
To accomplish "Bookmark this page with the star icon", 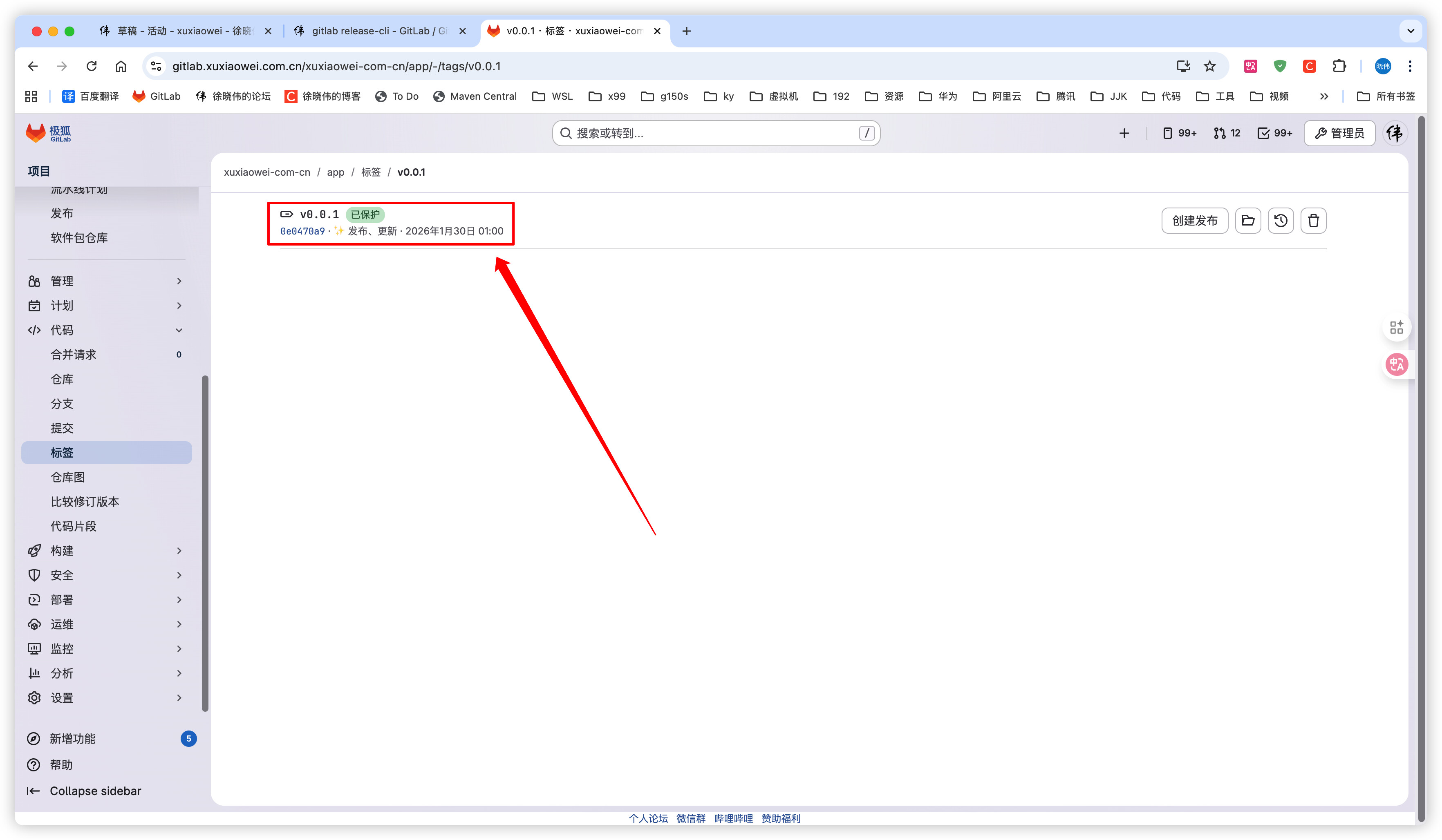I will pyautogui.click(x=1209, y=66).
